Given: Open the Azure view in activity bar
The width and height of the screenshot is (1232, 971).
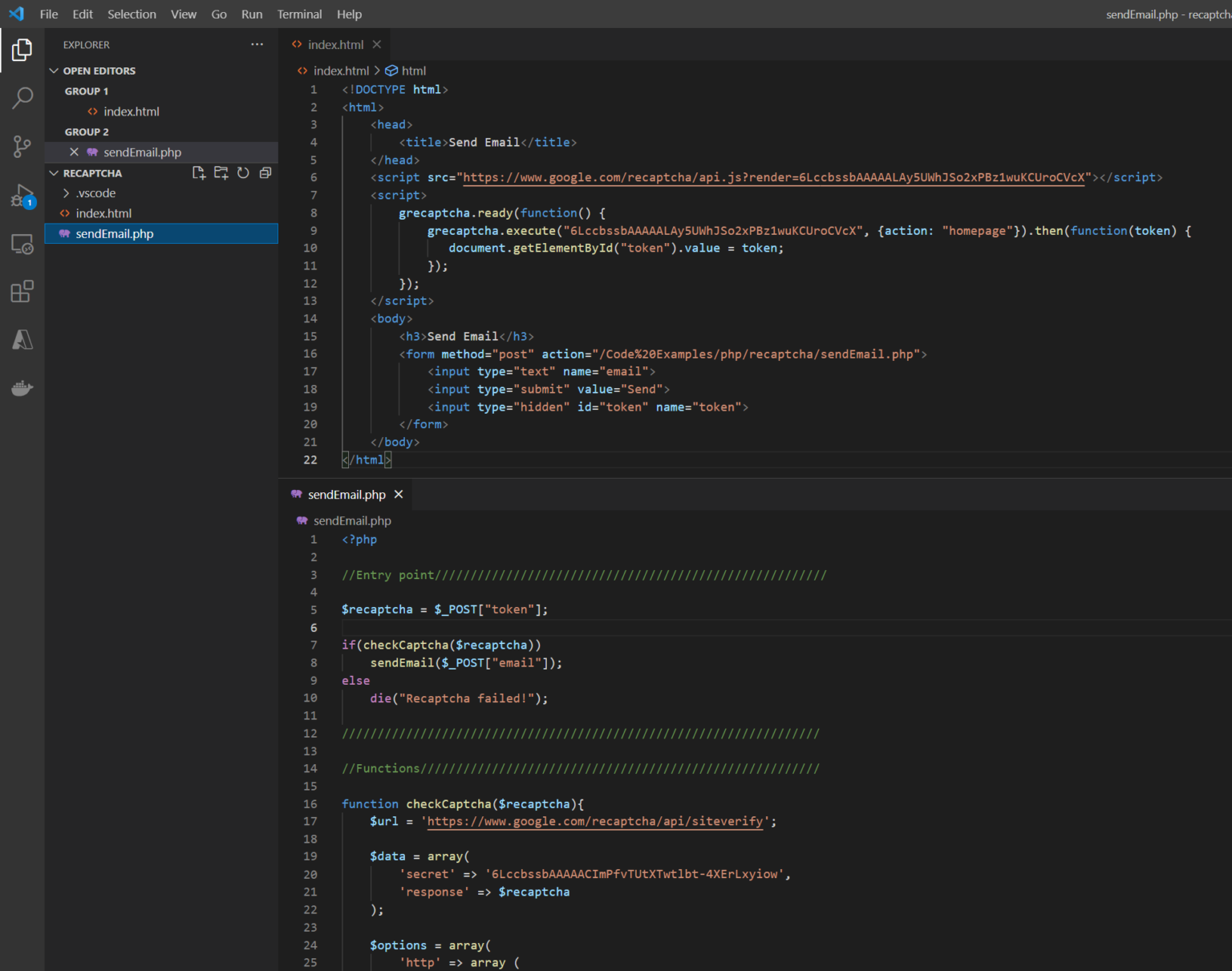Looking at the screenshot, I should click(x=22, y=340).
